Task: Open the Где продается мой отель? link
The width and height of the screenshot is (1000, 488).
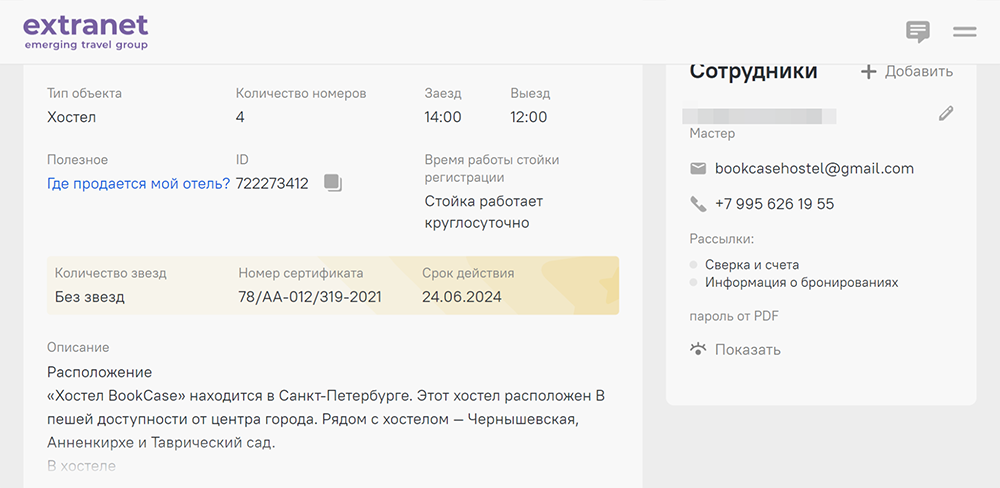Action: (x=138, y=183)
